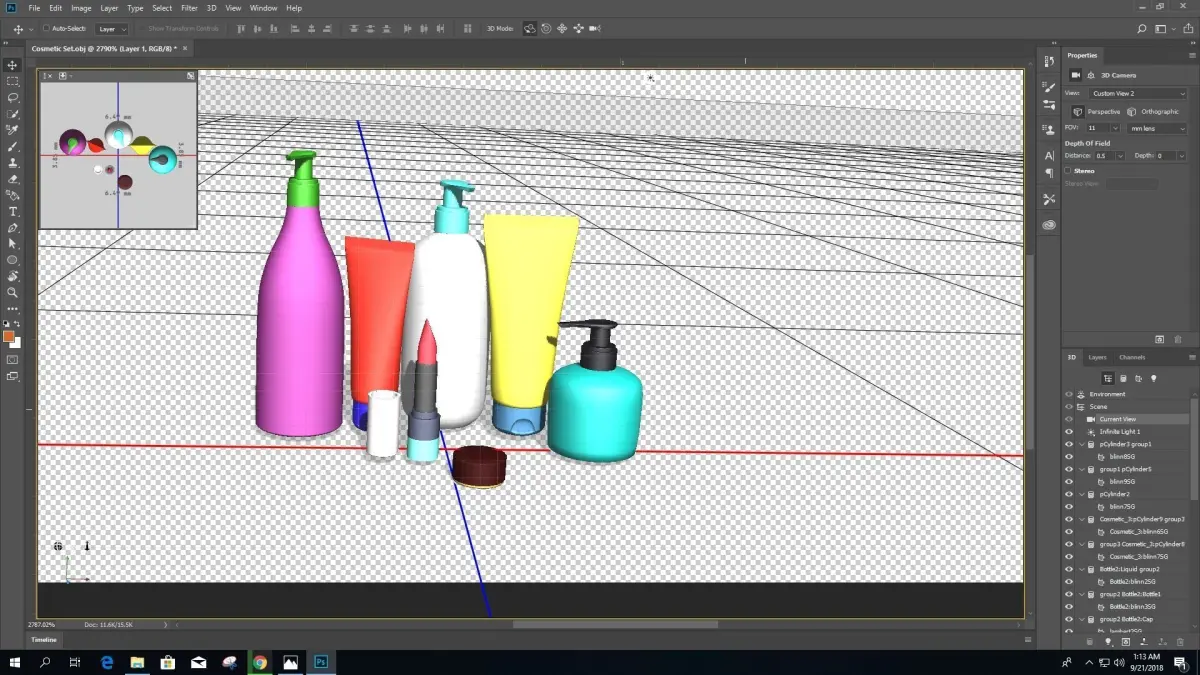The height and width of the screenshot is (675, 1200).
Task: Open the Auto-Select Layer dropdown
Action: coord(112,29)
